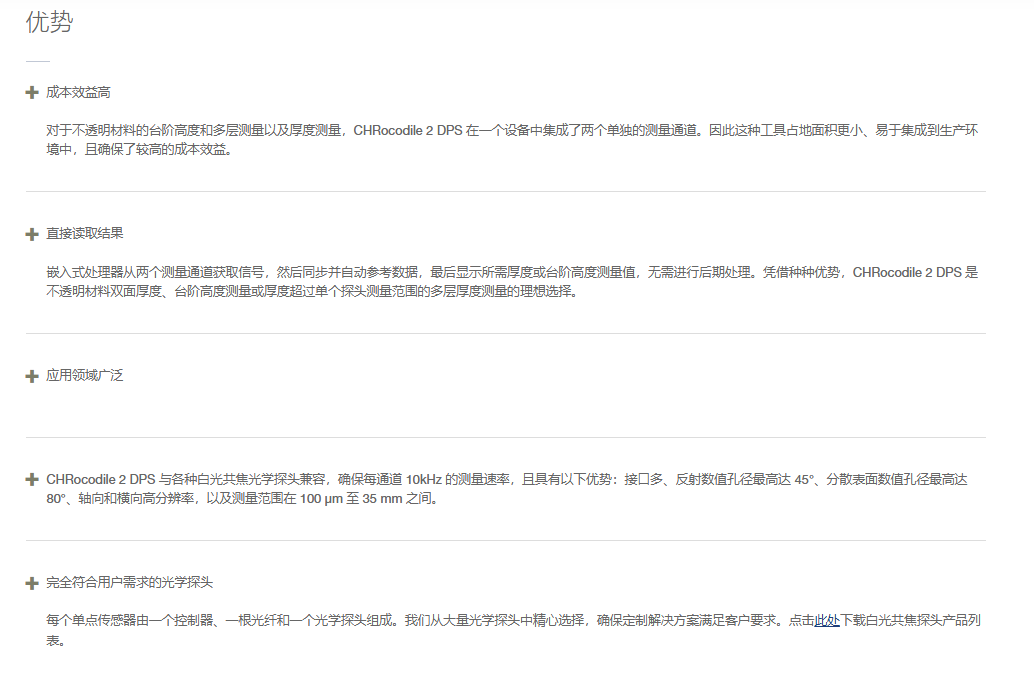Click the plus icon before the CHRocodile 2 DPS 与各种白光 section
This screenshot has height=676, width=1034.
pos(32,480)
